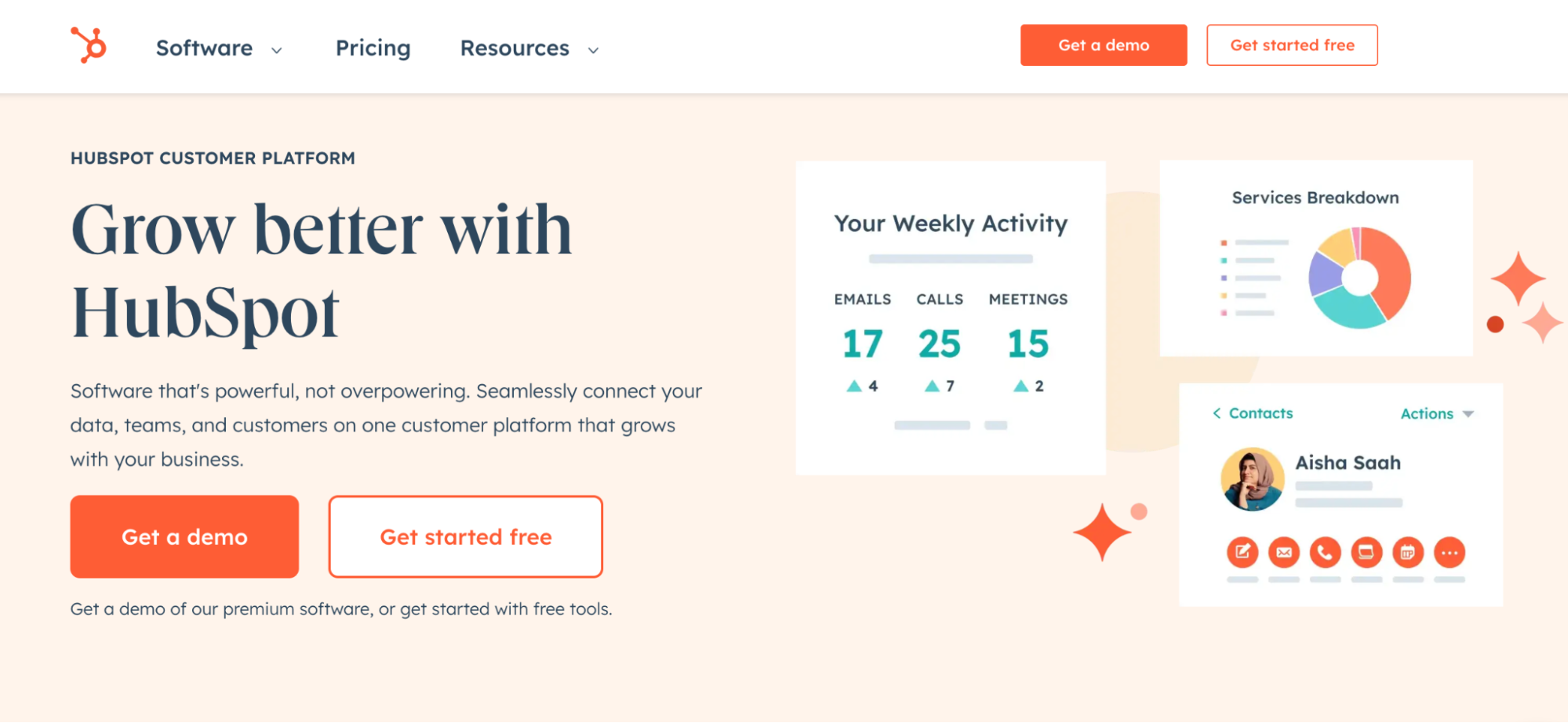This screenshot has height=723, width=1568.
Task: Click the HubSpot sprocket logo
Action: tap(89, 45)
